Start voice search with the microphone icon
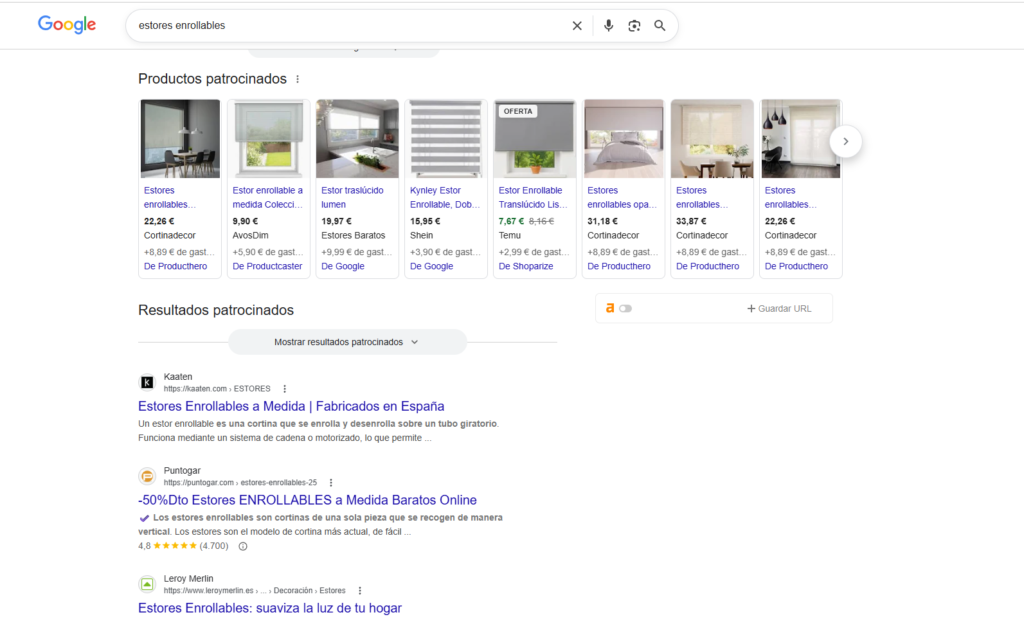1024x617 pixels. (x=608, y=26)
